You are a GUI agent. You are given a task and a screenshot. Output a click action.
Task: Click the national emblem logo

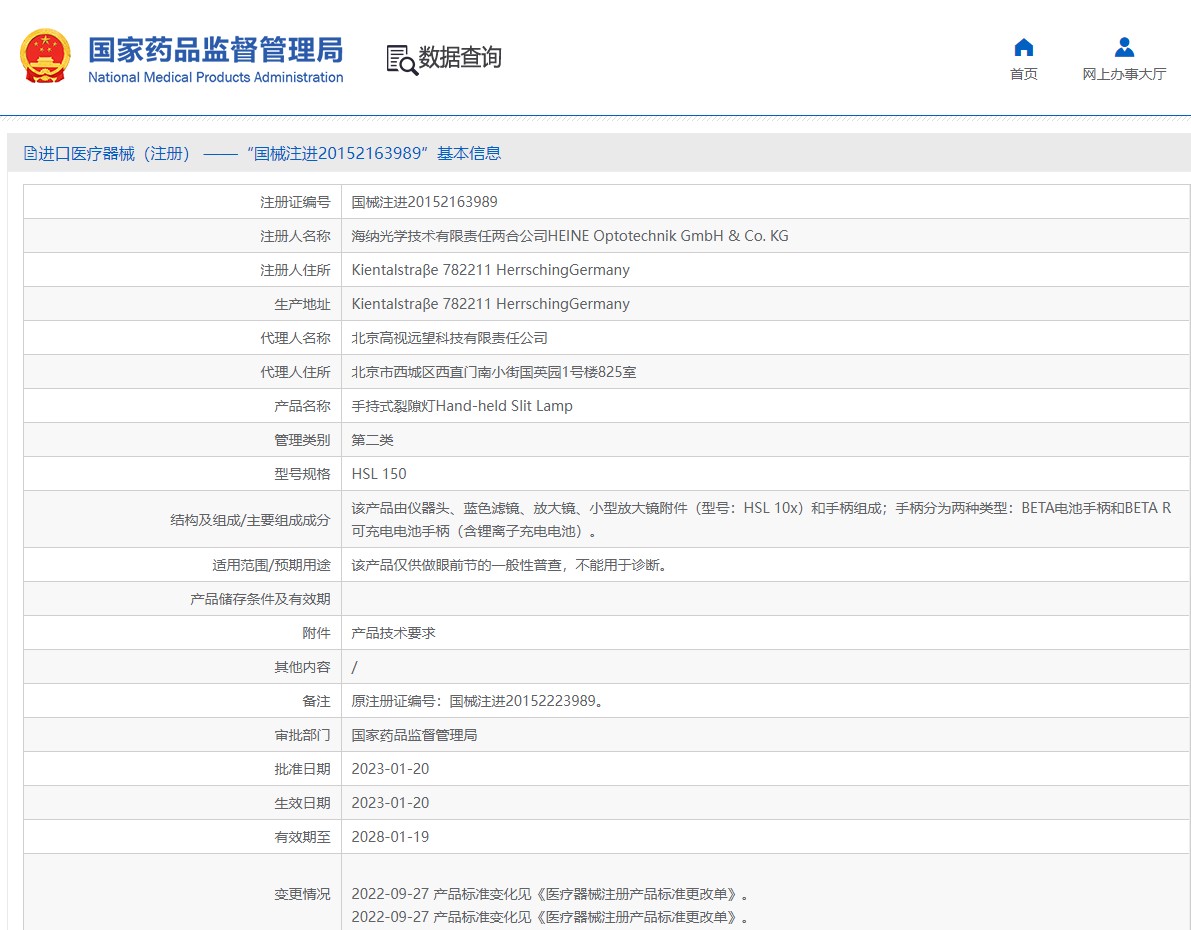coord(45,56)
